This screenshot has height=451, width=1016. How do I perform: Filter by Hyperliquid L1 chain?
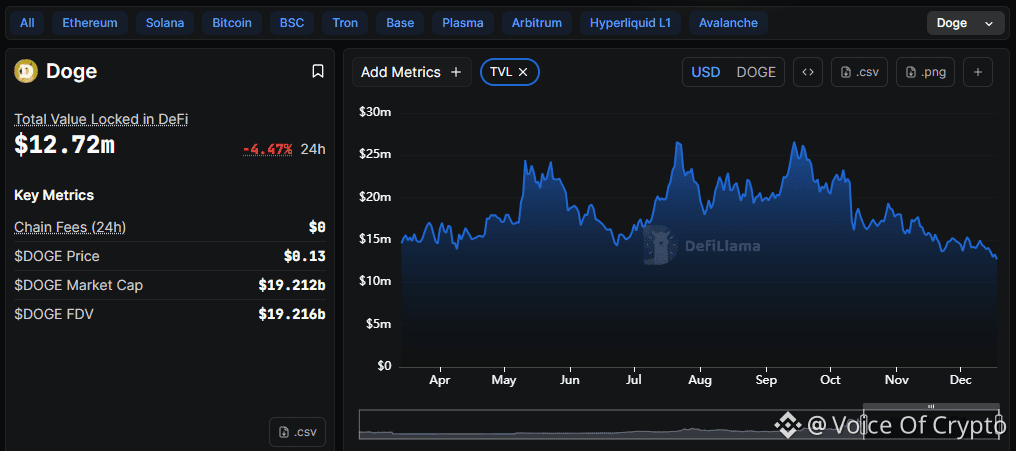pos(630,22)
